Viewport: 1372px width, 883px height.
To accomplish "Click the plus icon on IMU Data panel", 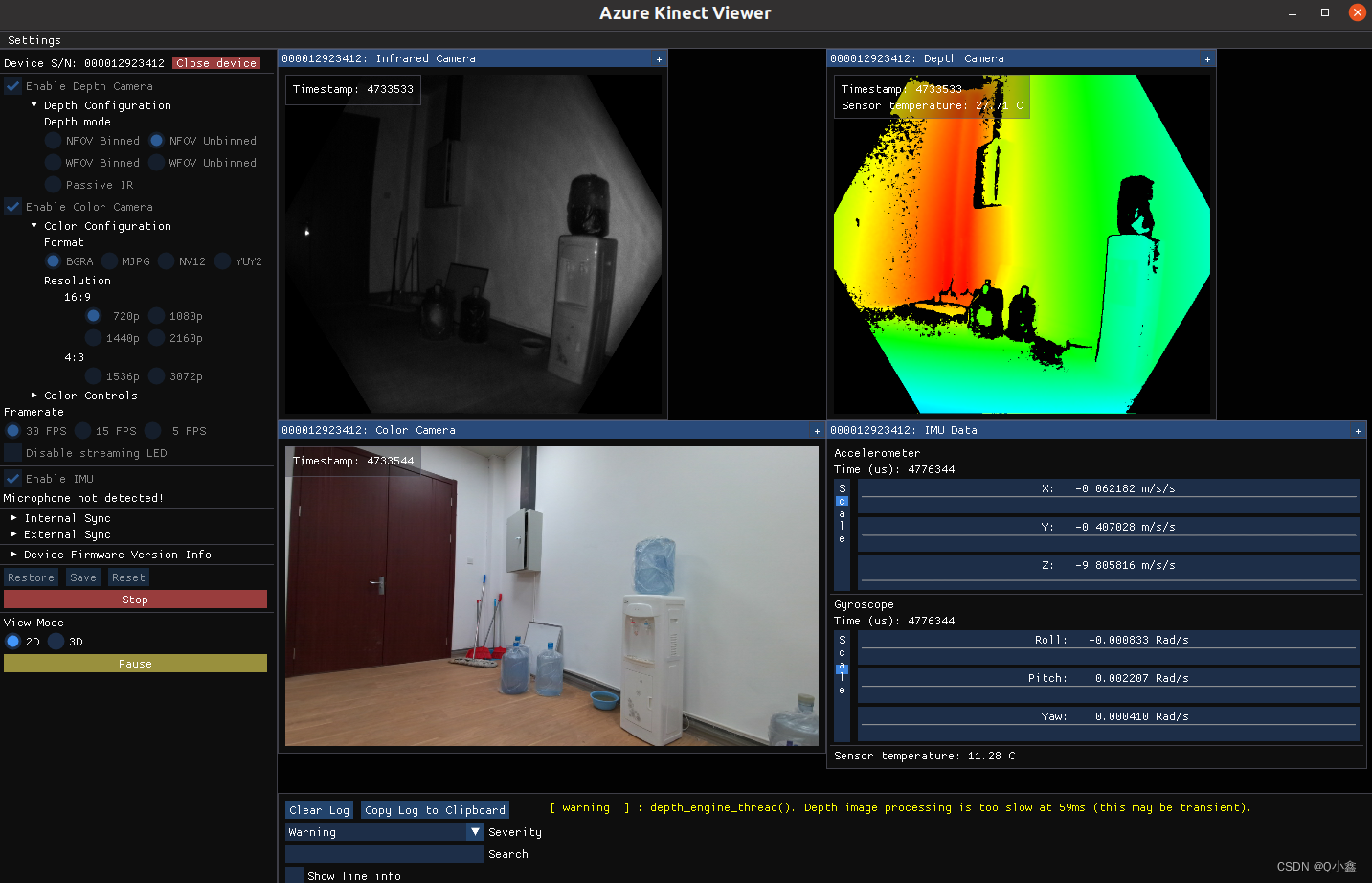I will click(x=1358, y=430).
